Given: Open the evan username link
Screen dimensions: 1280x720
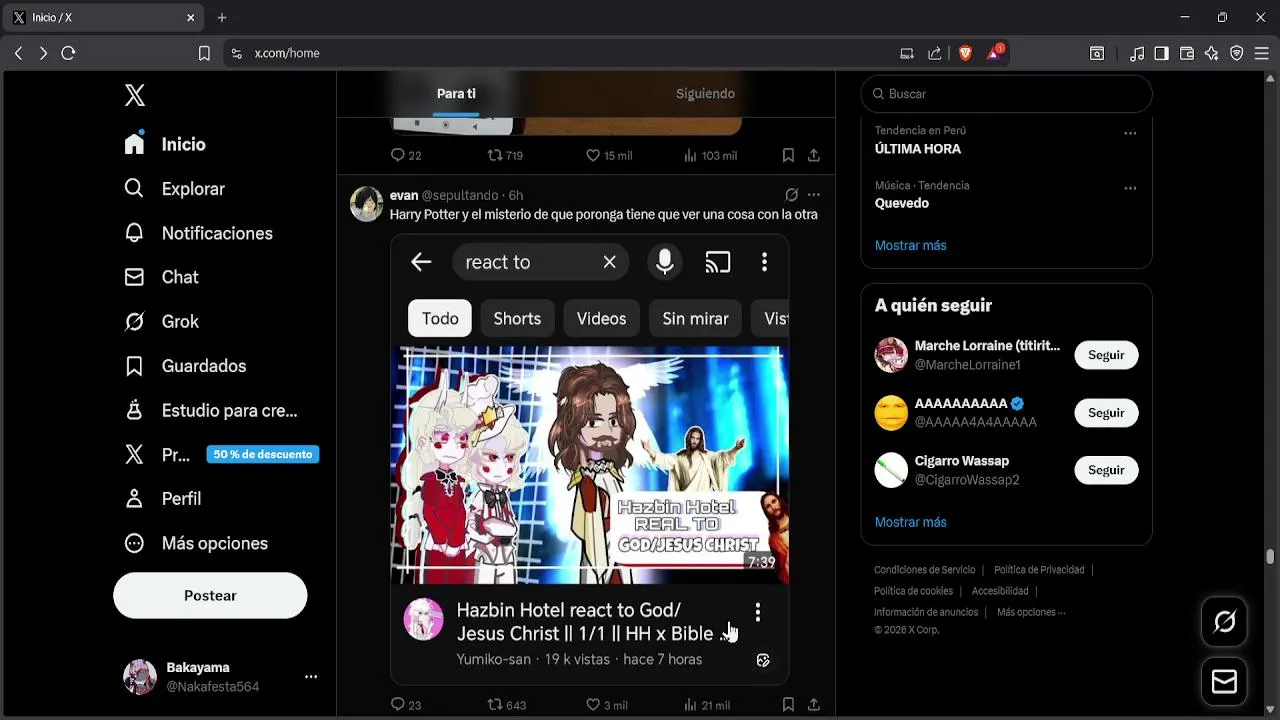Looking at the screenshot, I should [x=404, y=195].
